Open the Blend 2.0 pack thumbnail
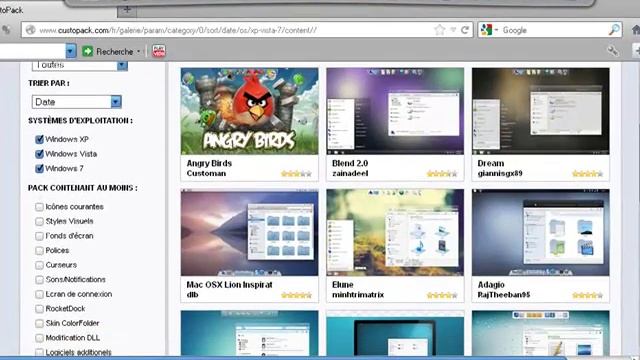Image resolution: width=640 pixels, height=360 pixels. (395, 111)
